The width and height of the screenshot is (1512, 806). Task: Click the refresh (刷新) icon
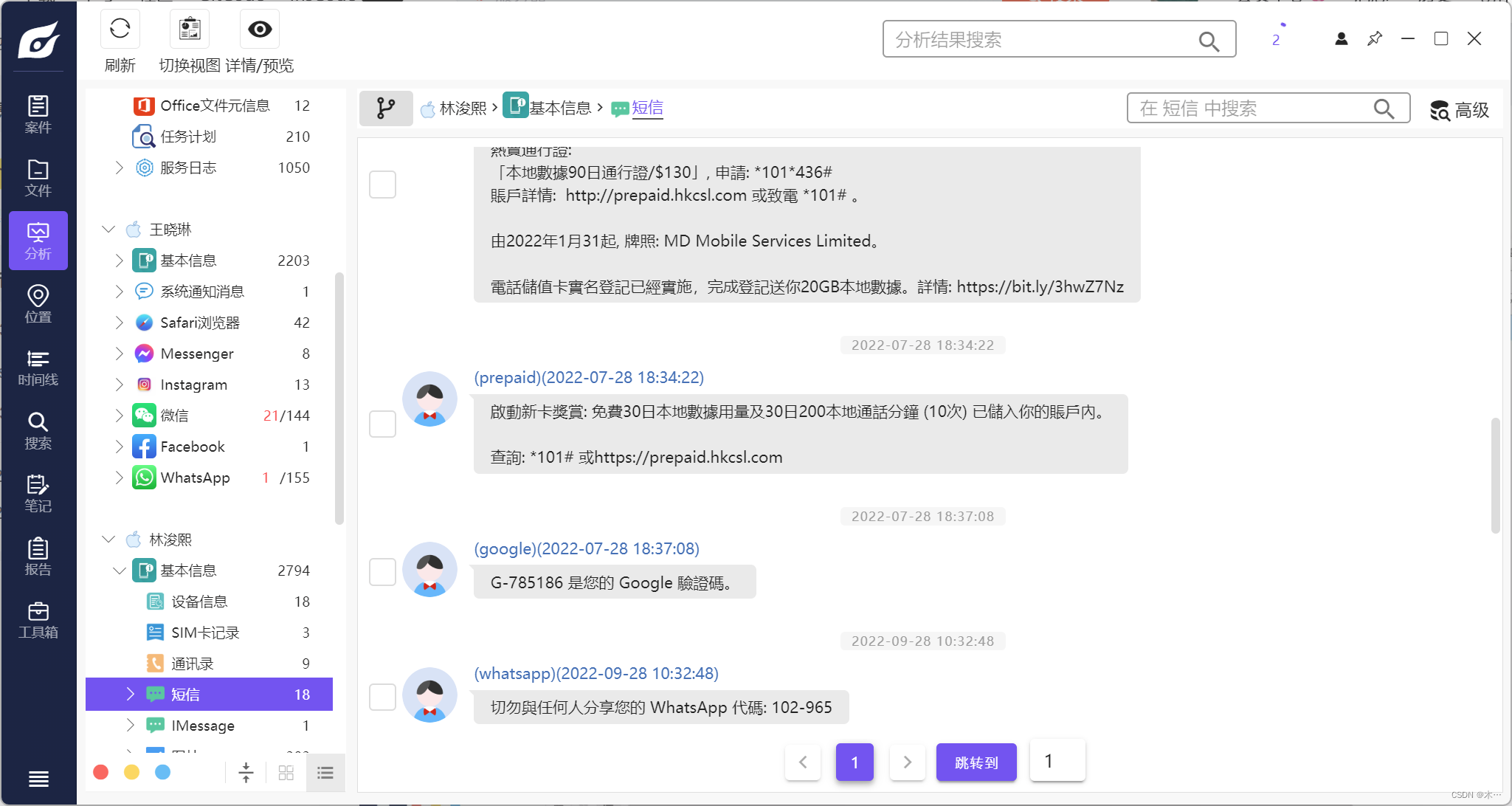pyautogui.click(x=120, y=30)
